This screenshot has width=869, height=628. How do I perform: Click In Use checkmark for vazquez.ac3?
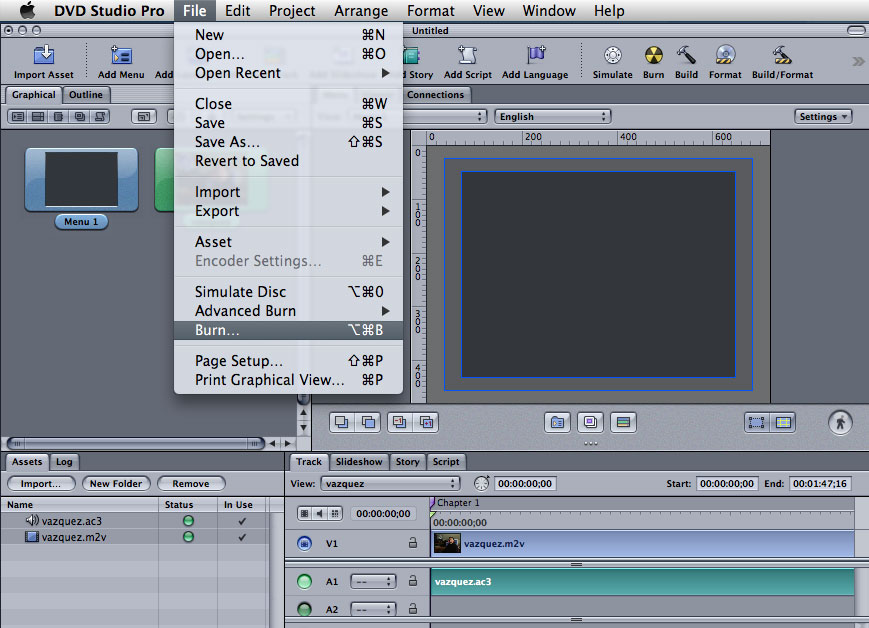click(x=242, y=521)
